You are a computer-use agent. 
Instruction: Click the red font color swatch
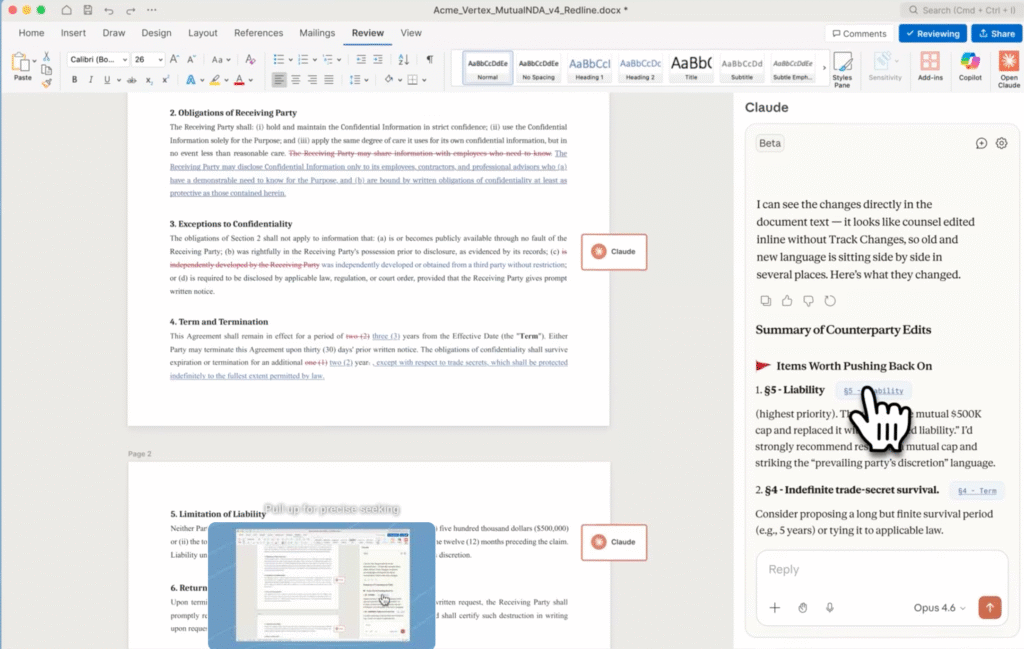click(239, 80)
